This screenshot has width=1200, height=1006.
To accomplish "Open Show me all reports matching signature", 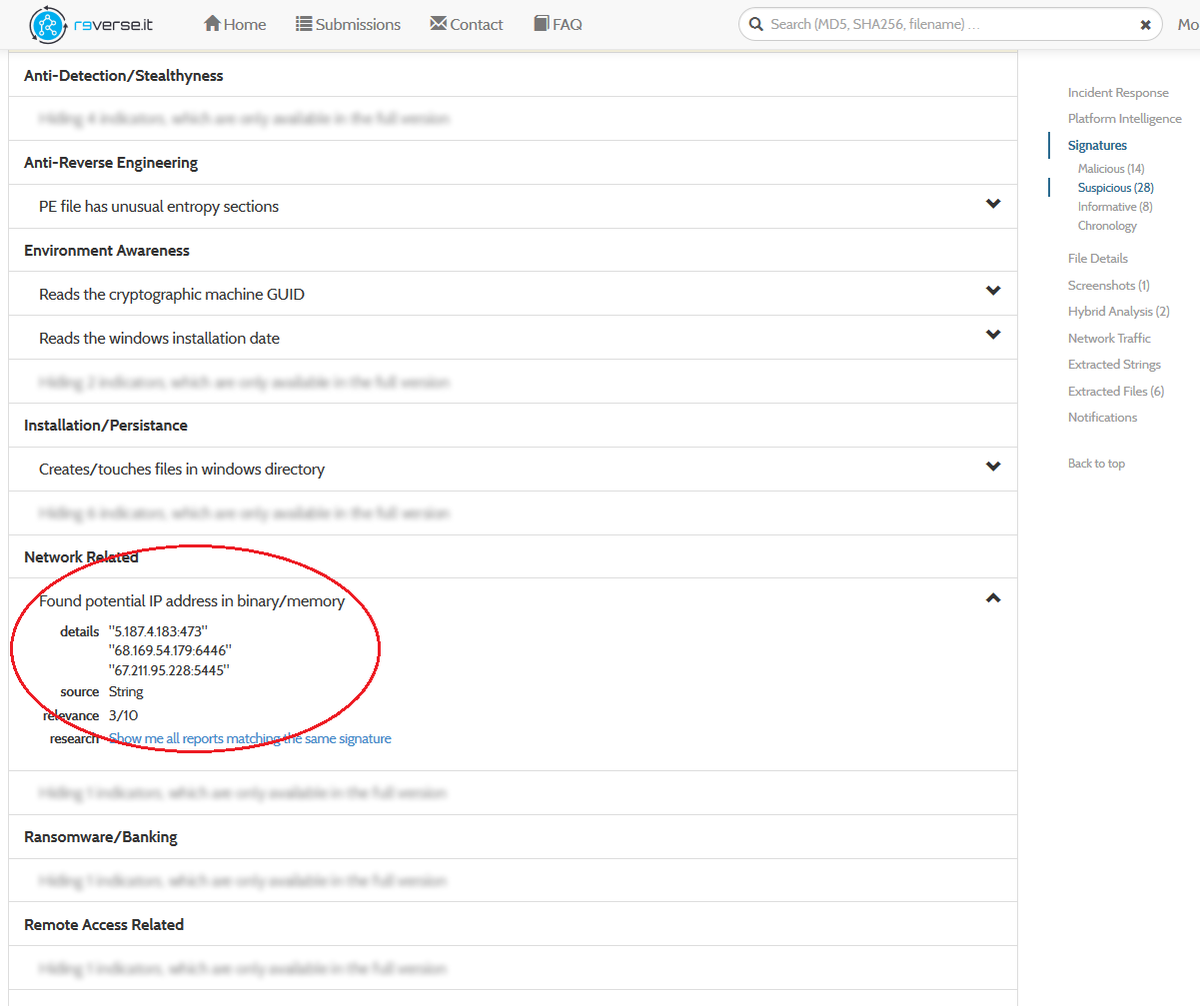I will tap(250, 739).
